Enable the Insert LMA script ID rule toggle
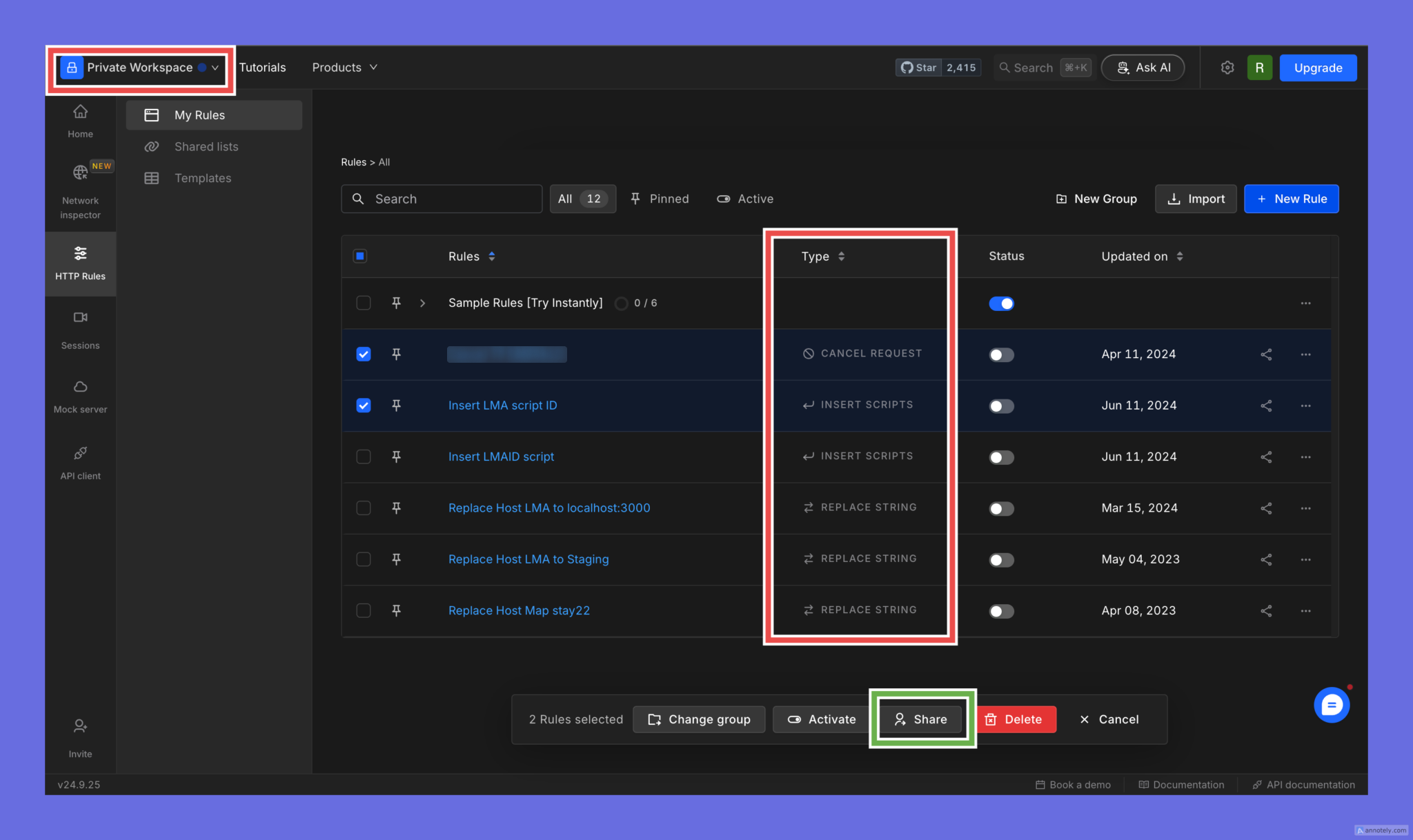Viewport: 1413px width, 840px height. pyautogui.click(x=1001, y=406)
